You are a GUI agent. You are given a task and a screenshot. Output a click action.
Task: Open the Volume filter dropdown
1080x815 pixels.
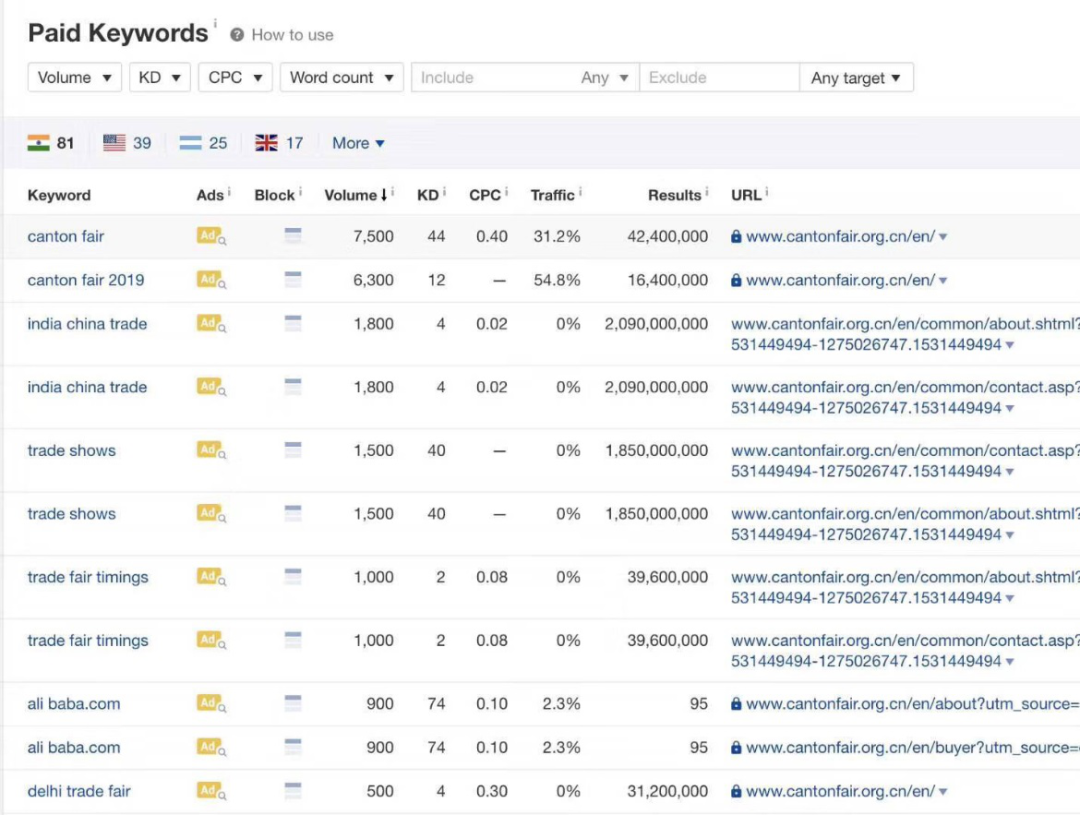[75, 78]
